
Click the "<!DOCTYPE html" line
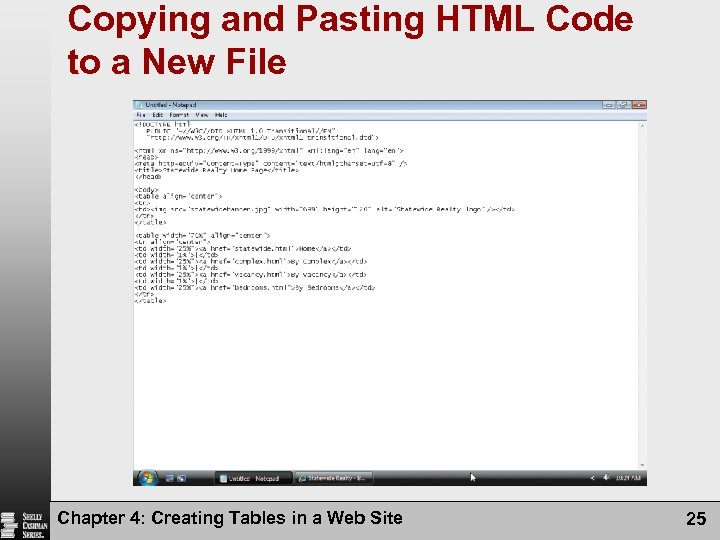click(163, 124)
